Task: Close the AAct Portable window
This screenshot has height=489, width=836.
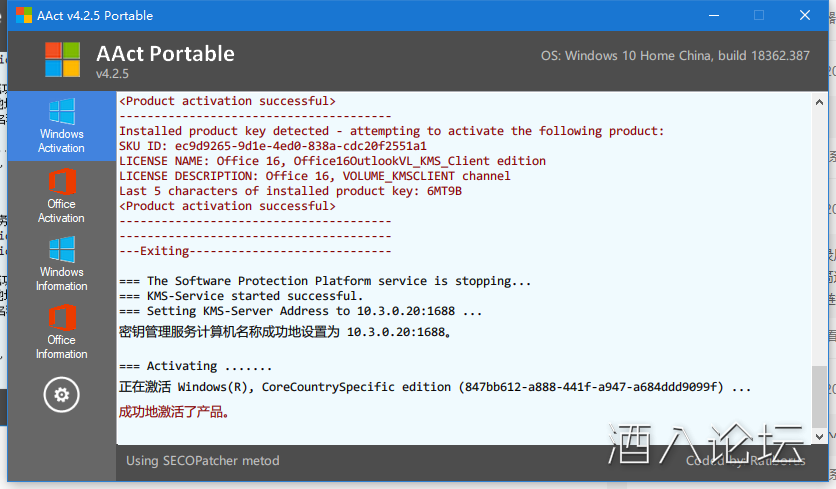Action: [x=805, y=16]
